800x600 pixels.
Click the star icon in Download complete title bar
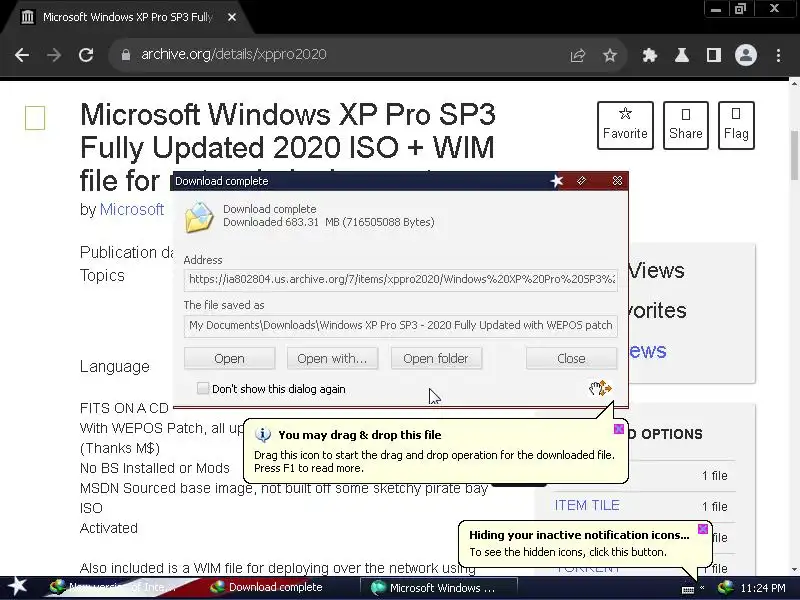point(557,181)
